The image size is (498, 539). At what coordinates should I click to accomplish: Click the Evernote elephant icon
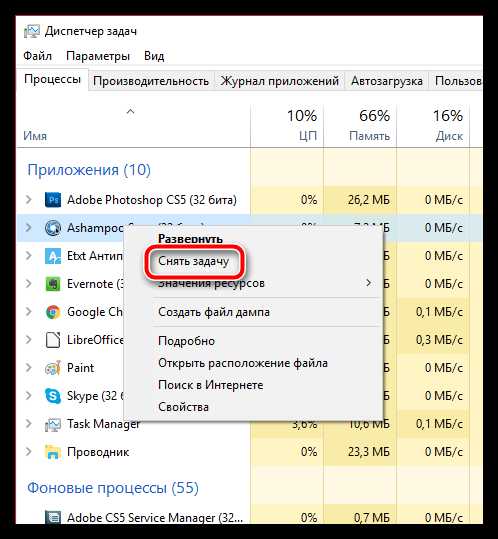53,284
